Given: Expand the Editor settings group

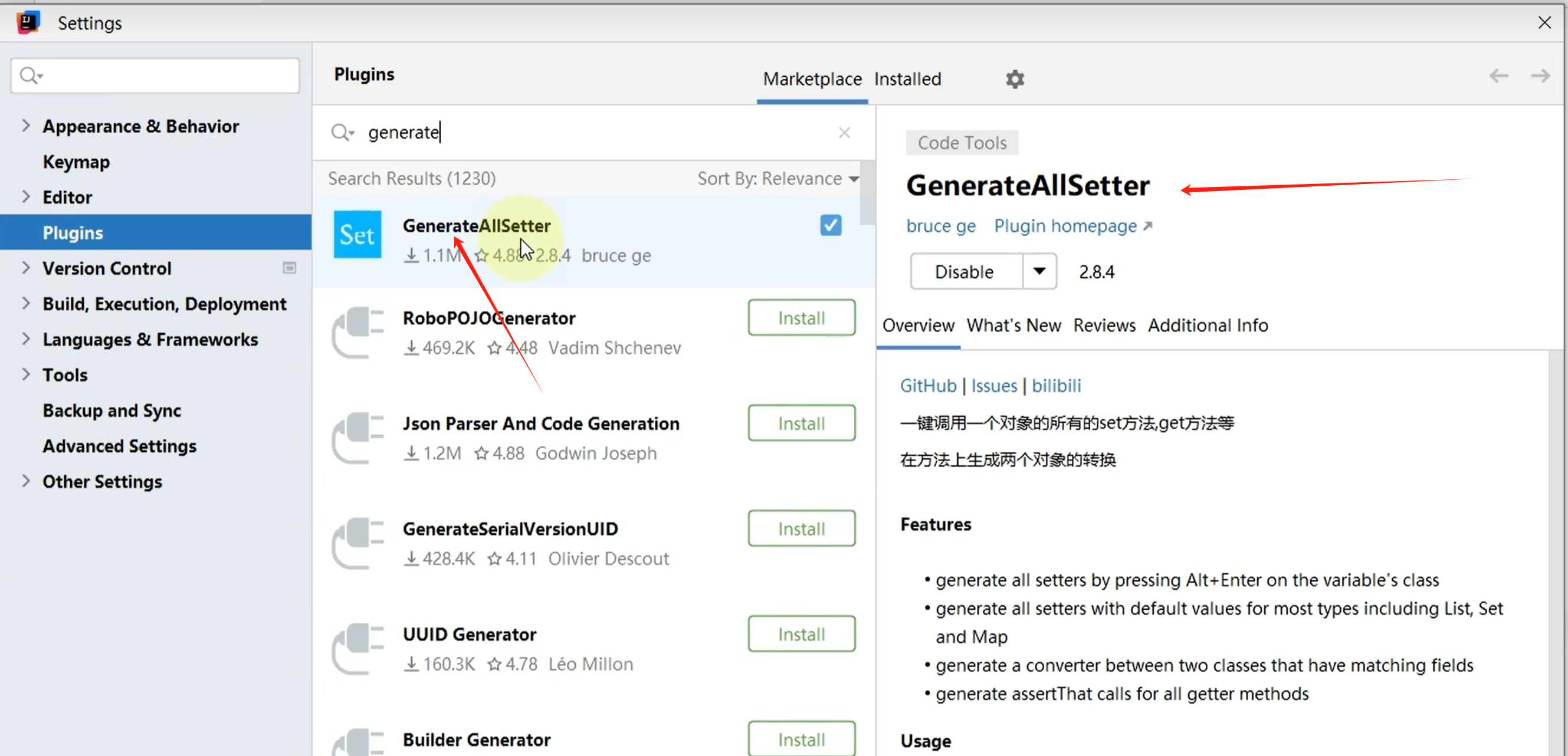Looking at the screenshot, I should coord(25,196).
